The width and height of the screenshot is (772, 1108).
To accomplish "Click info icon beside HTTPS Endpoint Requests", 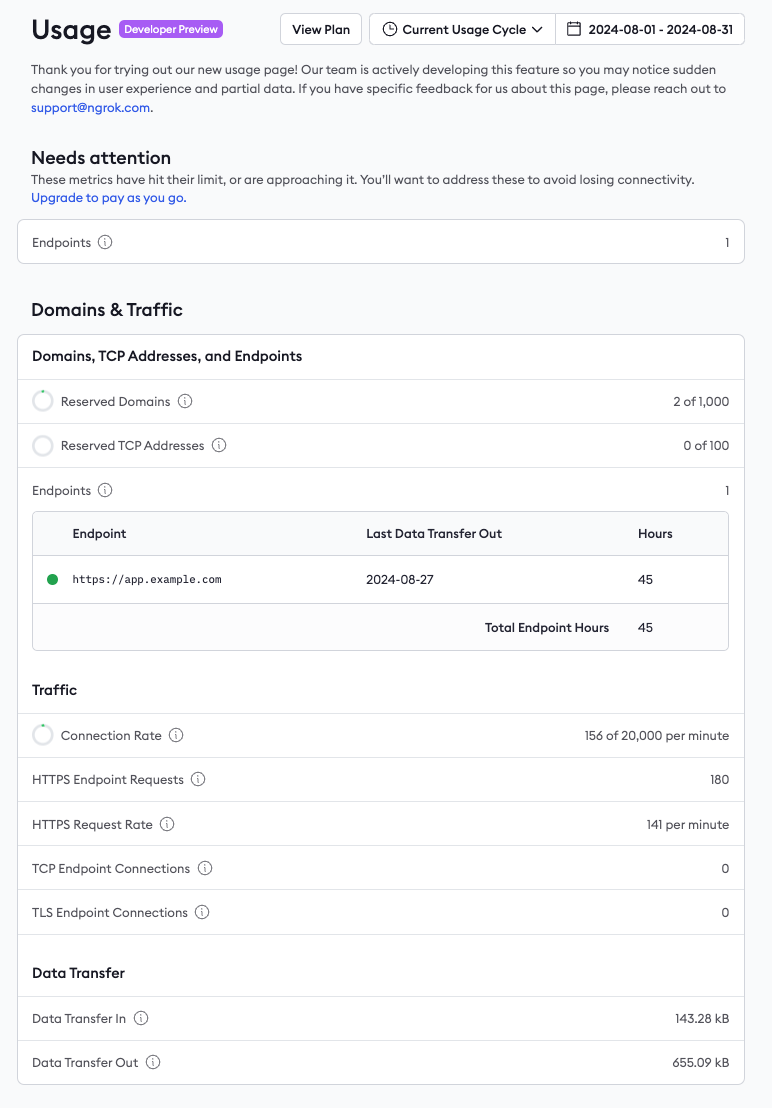I will tap(198, 779).
